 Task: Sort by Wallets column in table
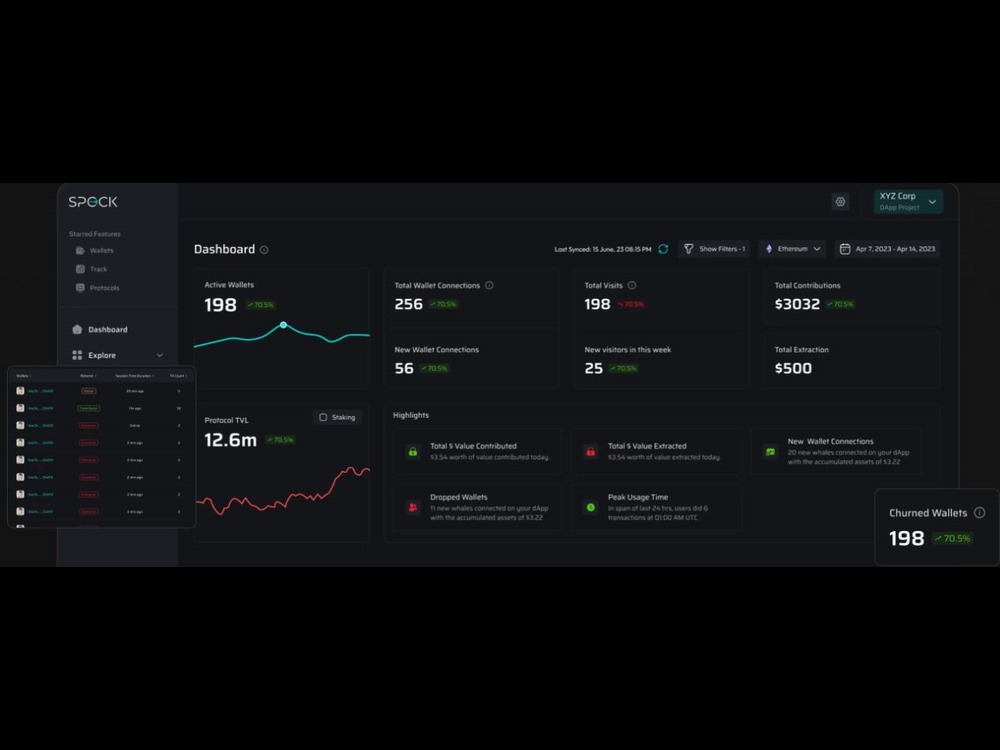click(x=24, y=376)
